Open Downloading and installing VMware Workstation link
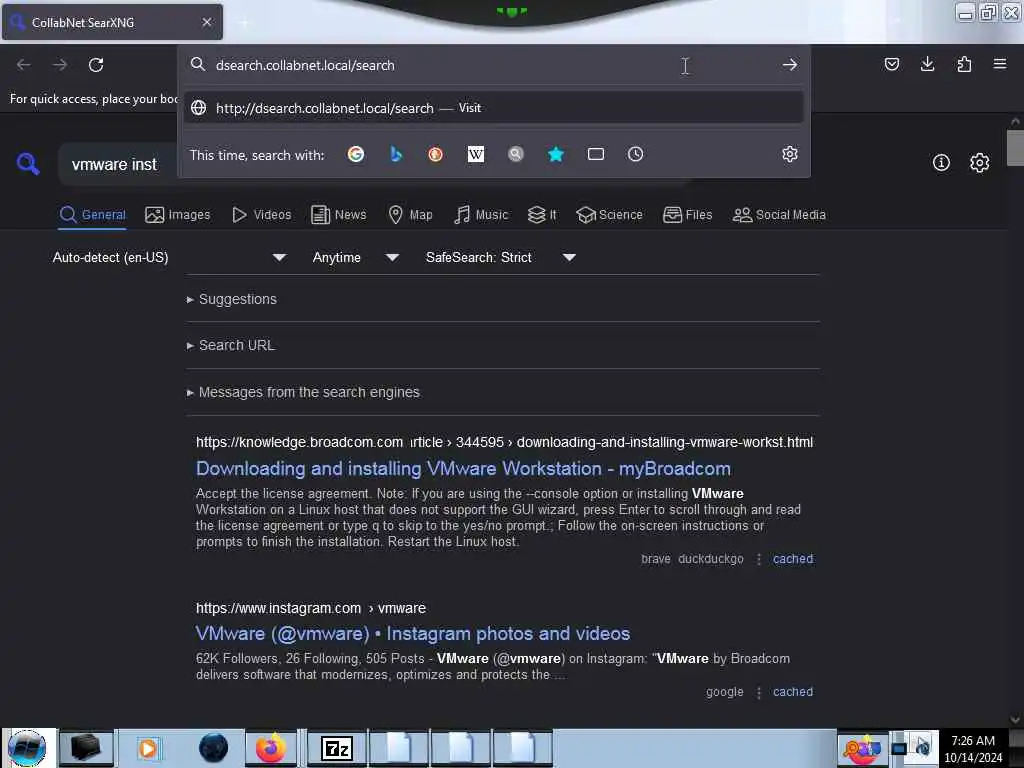Viewport: 1024px width, 768px height. [x=463, y=469]
